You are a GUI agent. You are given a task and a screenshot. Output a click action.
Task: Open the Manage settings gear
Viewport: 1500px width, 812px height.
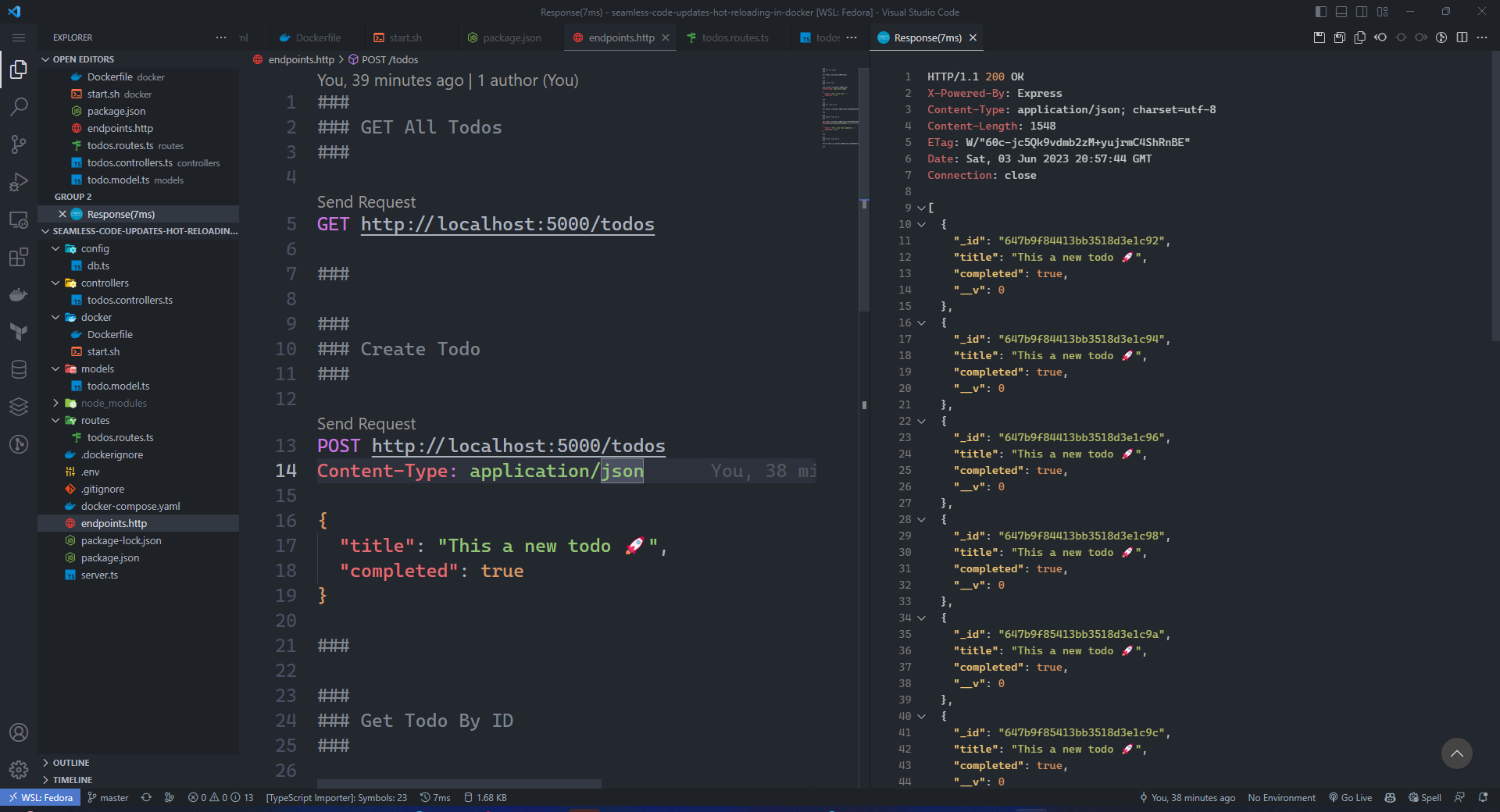(x=19, y=770)
